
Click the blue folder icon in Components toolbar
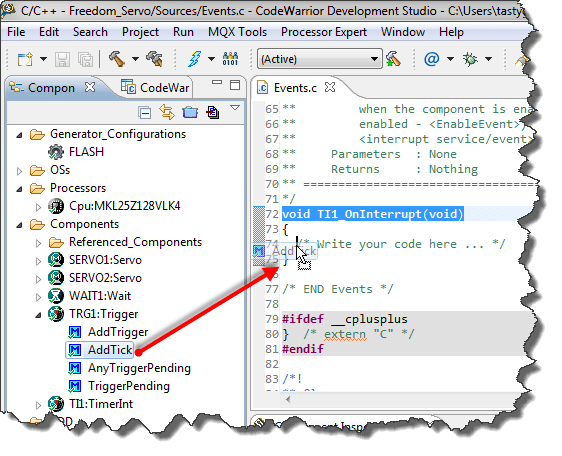point(190,113)
